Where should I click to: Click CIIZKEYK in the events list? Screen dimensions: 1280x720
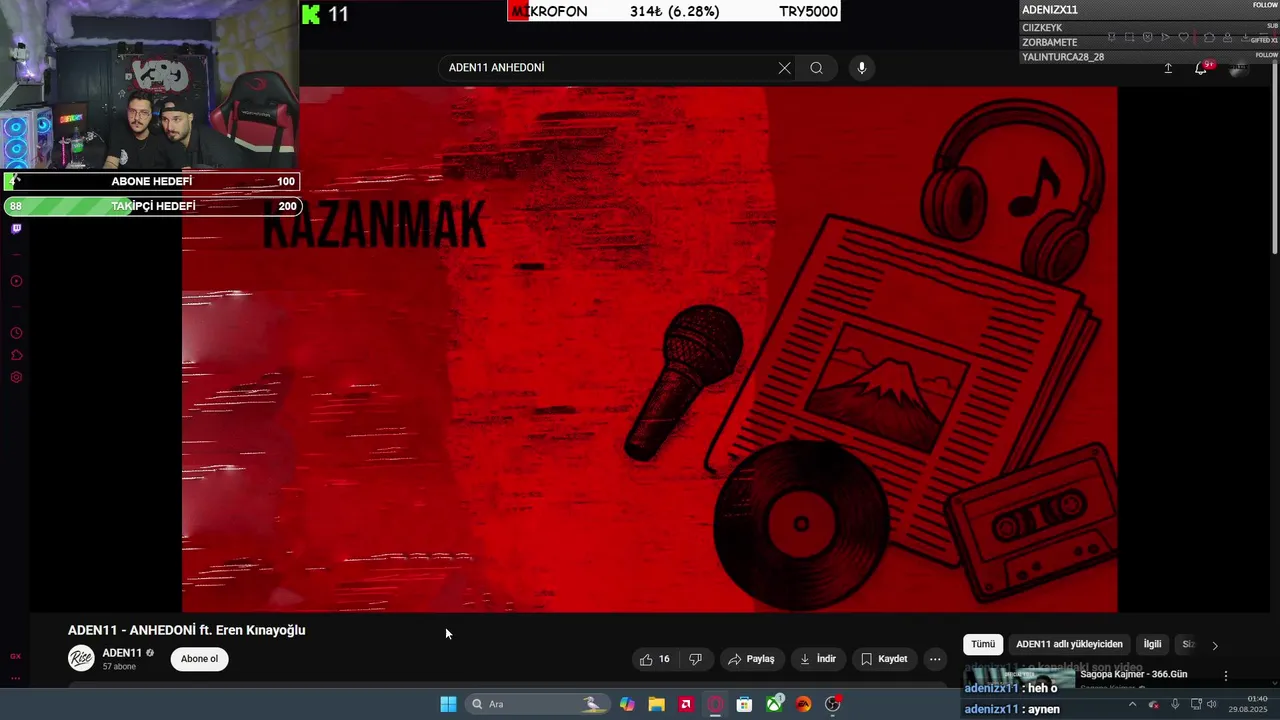[1042, 28]
